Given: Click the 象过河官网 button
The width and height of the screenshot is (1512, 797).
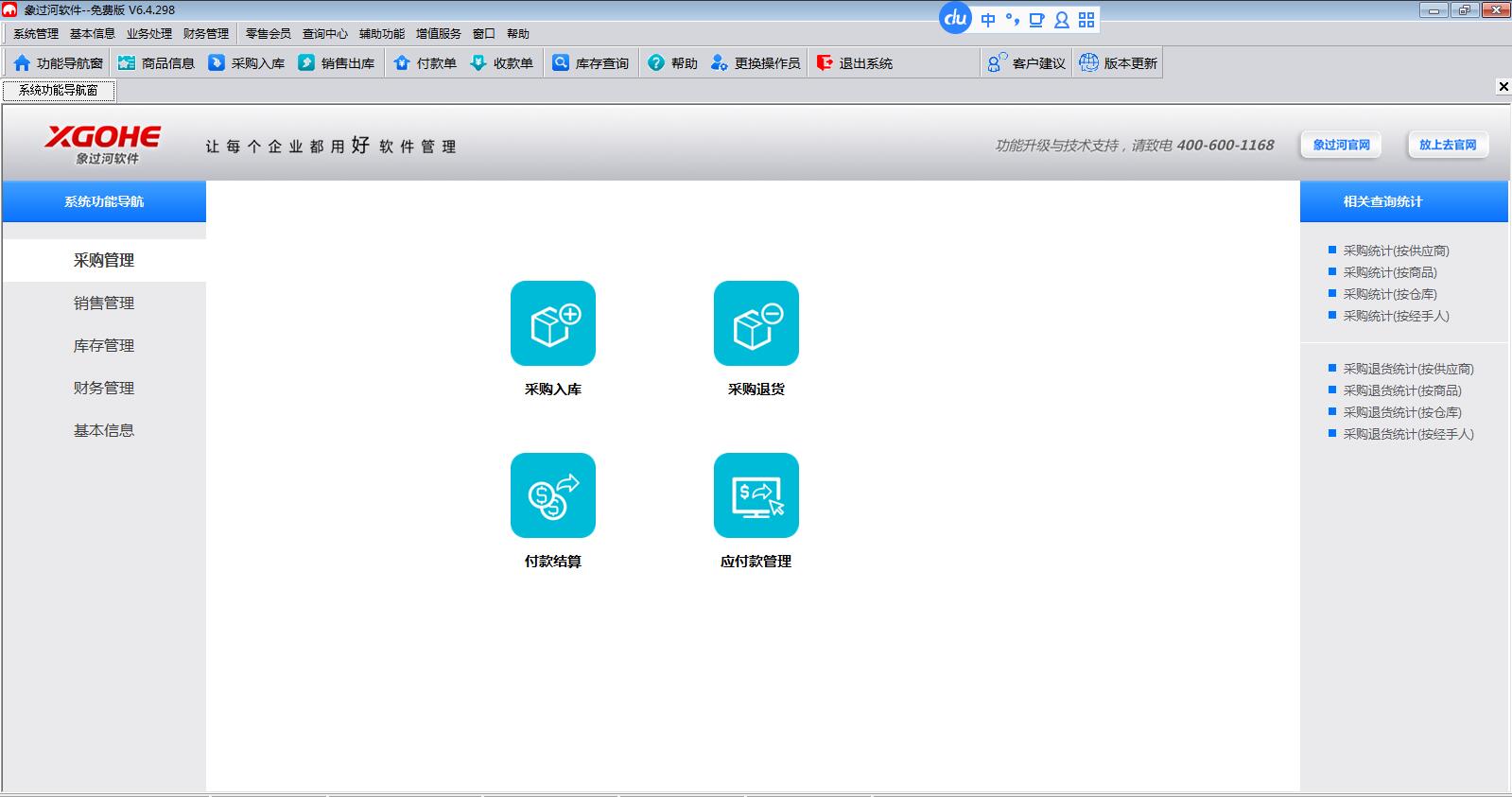Looking at the screenshot, I should (x=1341, y=145).
